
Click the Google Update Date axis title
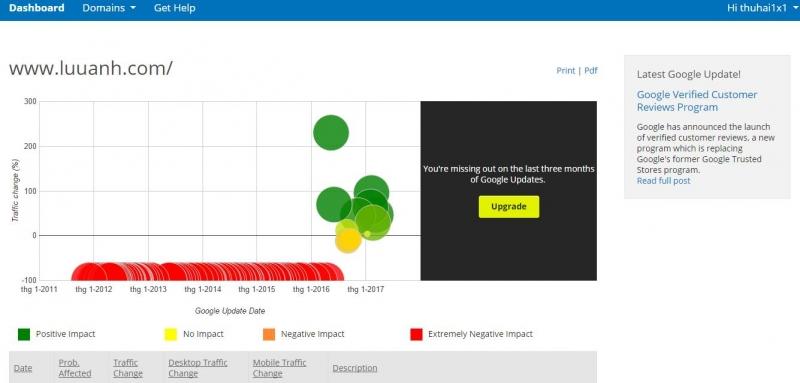click(x=230, y=311)
